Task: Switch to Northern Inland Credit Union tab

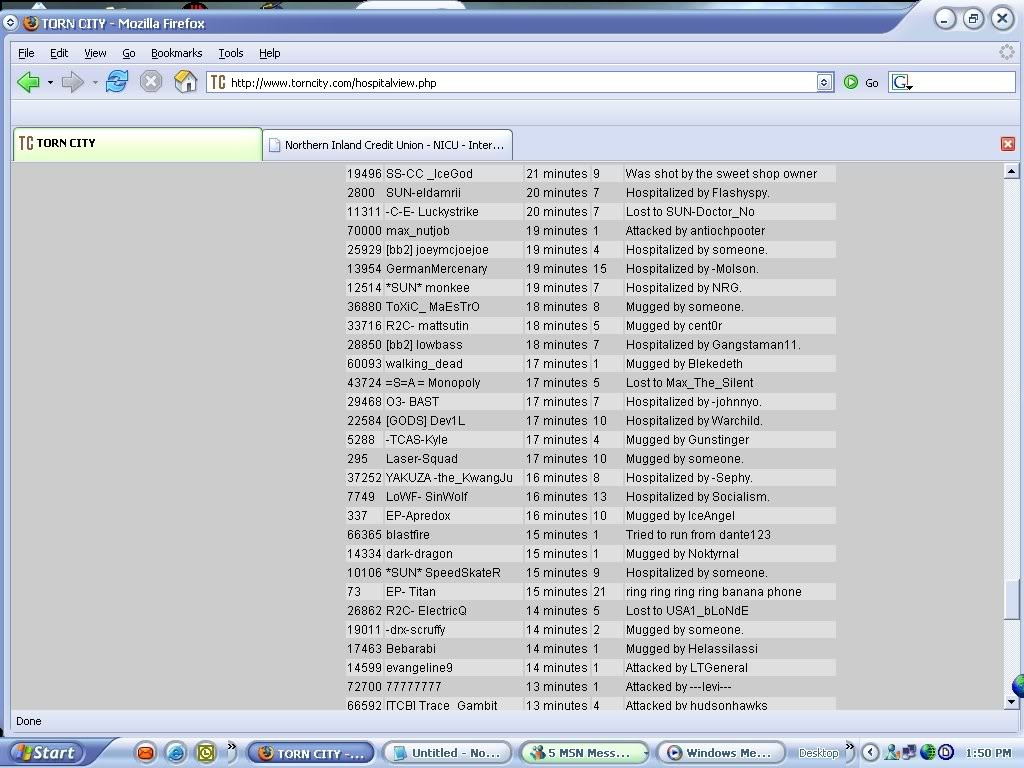Action: pyautogui.click(x=388, y=145)
